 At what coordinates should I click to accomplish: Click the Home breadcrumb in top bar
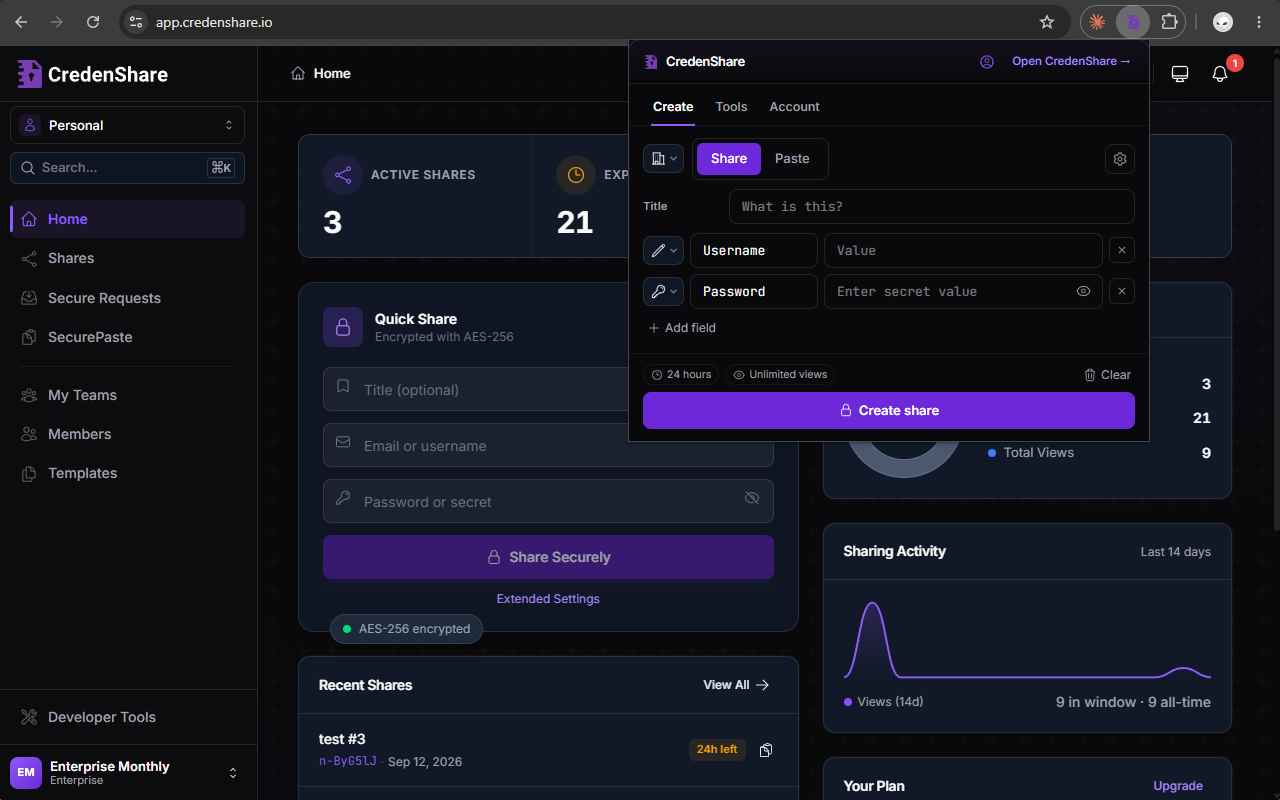click(x=321, y=74)
